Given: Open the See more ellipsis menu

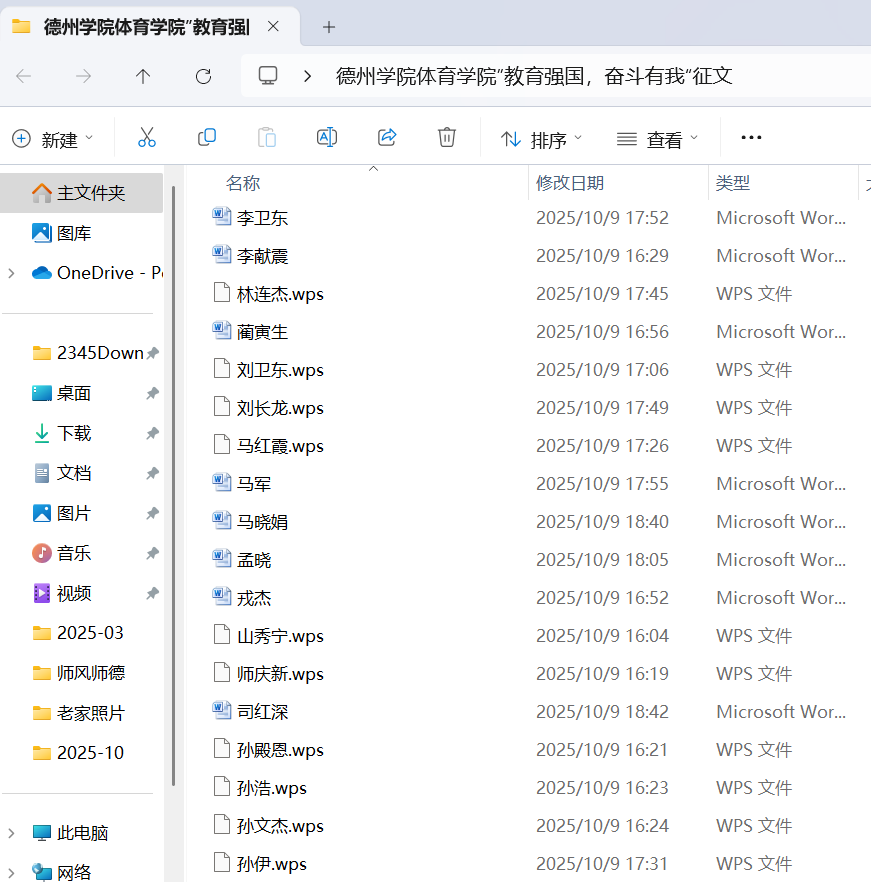Looking at the screenshot, I should click(x=751, y=138).
